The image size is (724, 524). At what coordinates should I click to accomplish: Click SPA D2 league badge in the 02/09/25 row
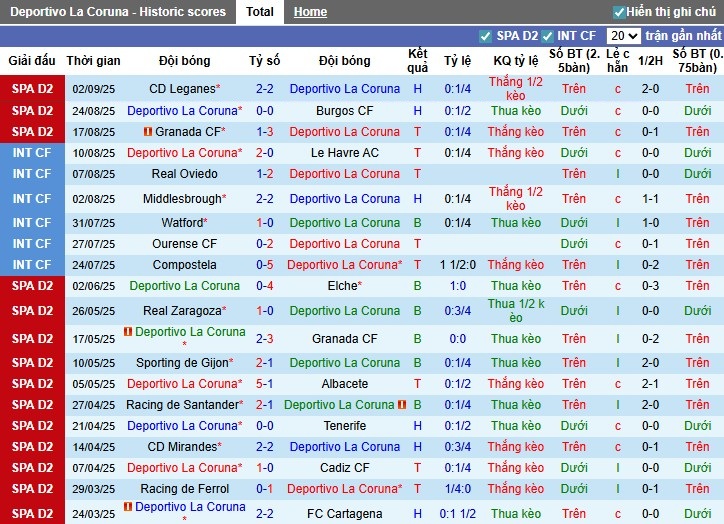click(32, 88)
